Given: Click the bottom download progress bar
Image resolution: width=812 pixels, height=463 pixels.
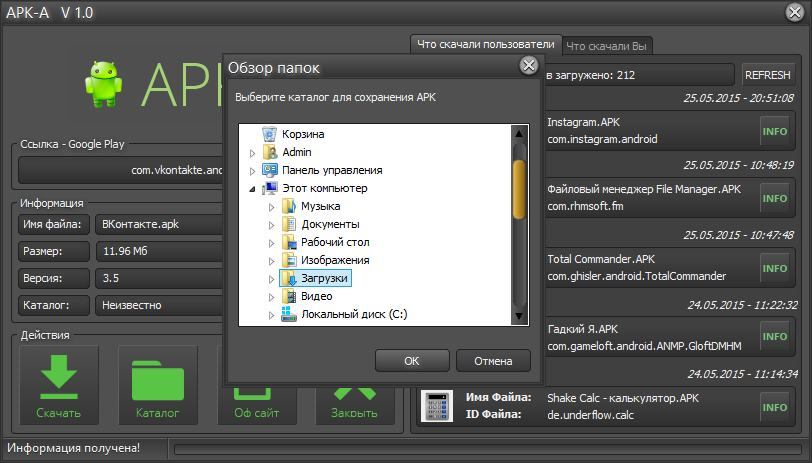Looking at the screenshot, I should tap(488, 449).
